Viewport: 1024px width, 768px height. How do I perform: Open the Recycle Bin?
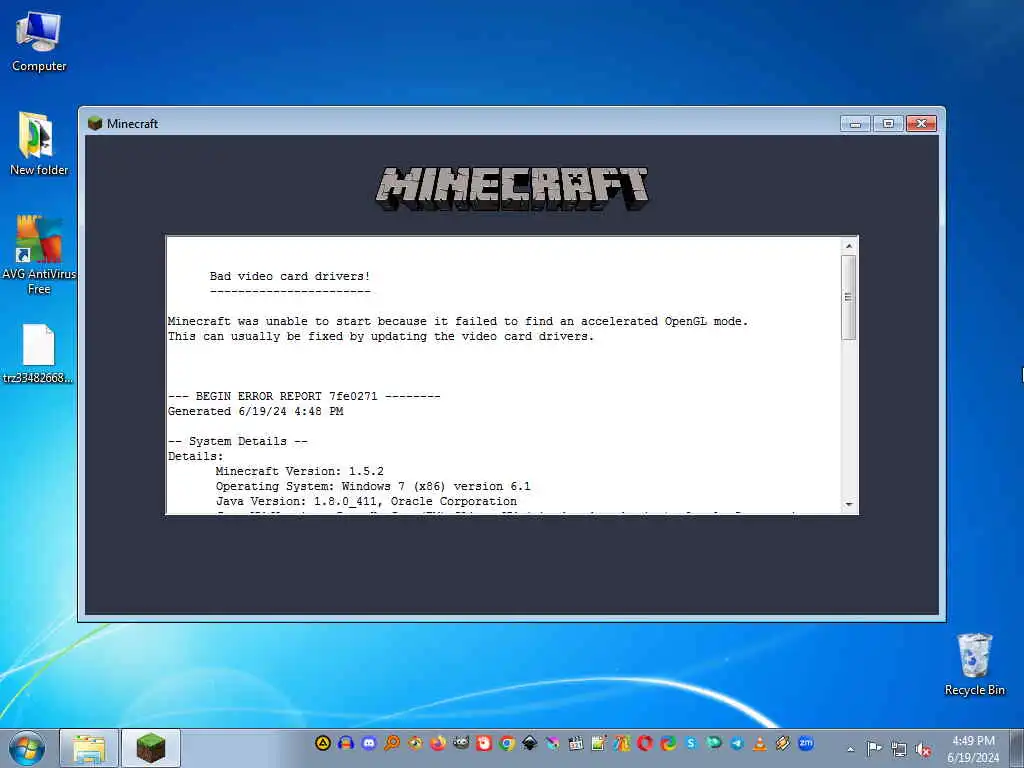pyautogui.click(x=974, y=664)
